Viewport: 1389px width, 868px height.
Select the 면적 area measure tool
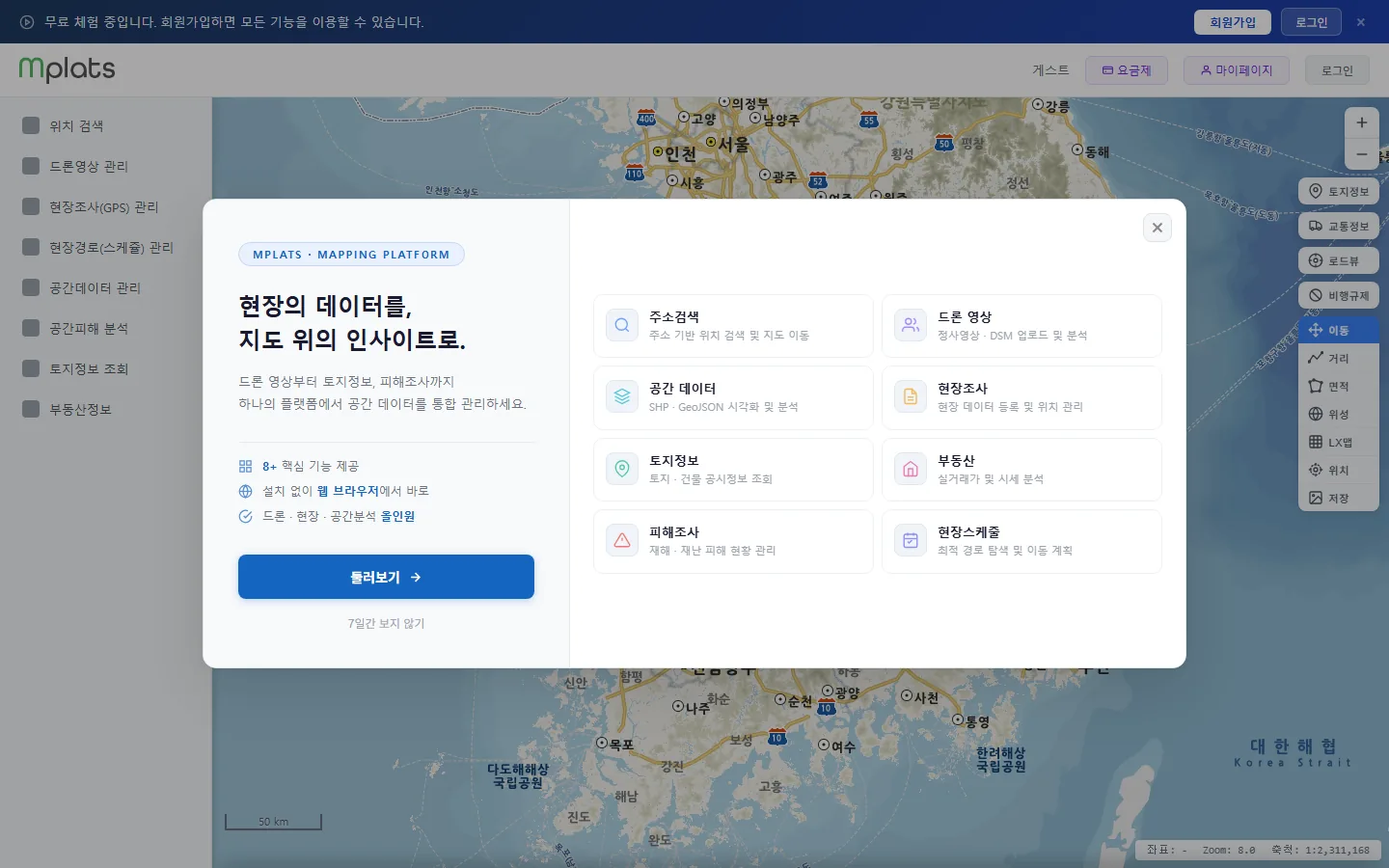tap(1338, 386)
